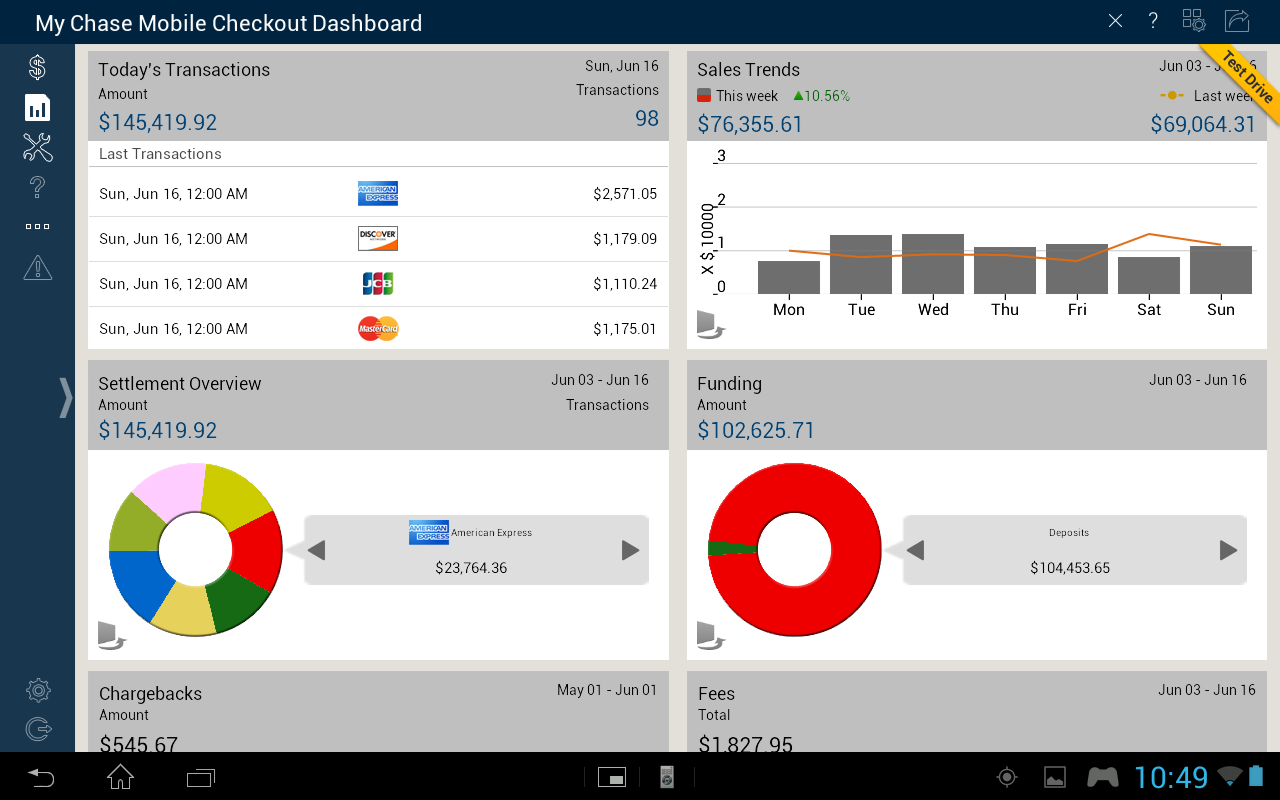Open help from the top bar question mark
Viewport: 1280px width, 800px height.
click(x=1153, y=21)
